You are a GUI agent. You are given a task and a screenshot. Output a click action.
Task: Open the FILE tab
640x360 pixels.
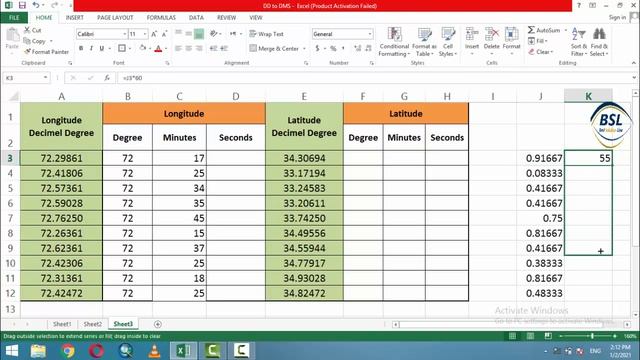14,18
